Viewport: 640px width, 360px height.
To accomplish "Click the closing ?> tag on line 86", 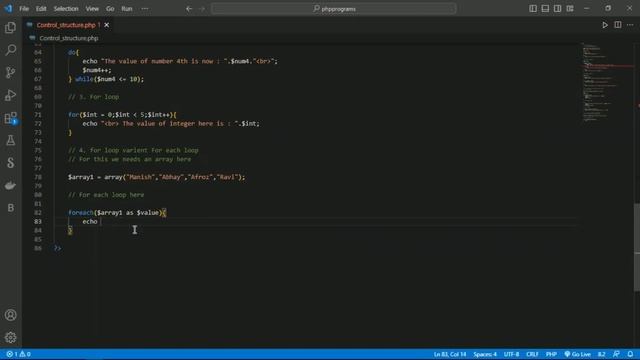I will pyautogui.click(x=58, y=248).
